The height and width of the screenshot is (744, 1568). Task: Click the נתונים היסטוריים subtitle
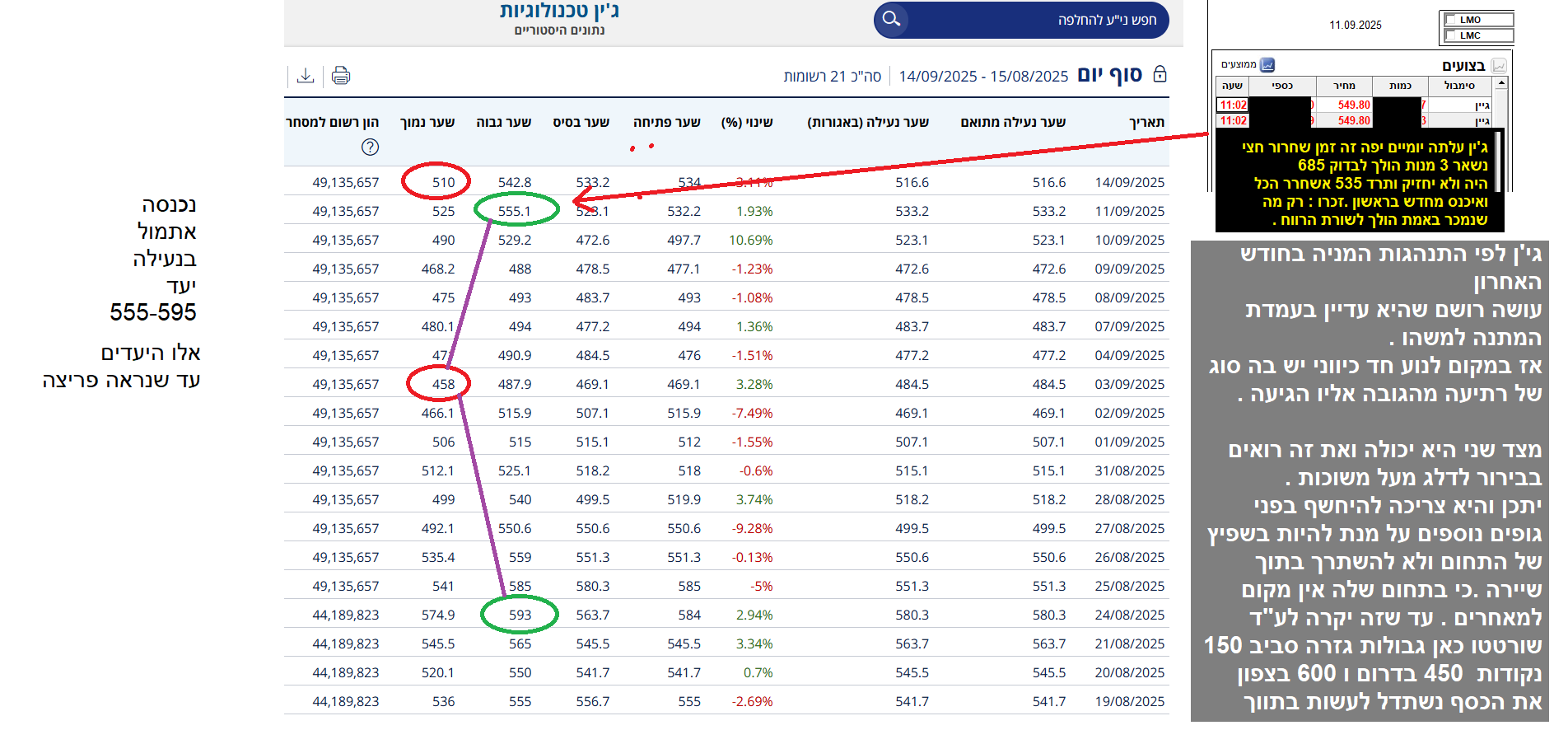tap(560, 30)
